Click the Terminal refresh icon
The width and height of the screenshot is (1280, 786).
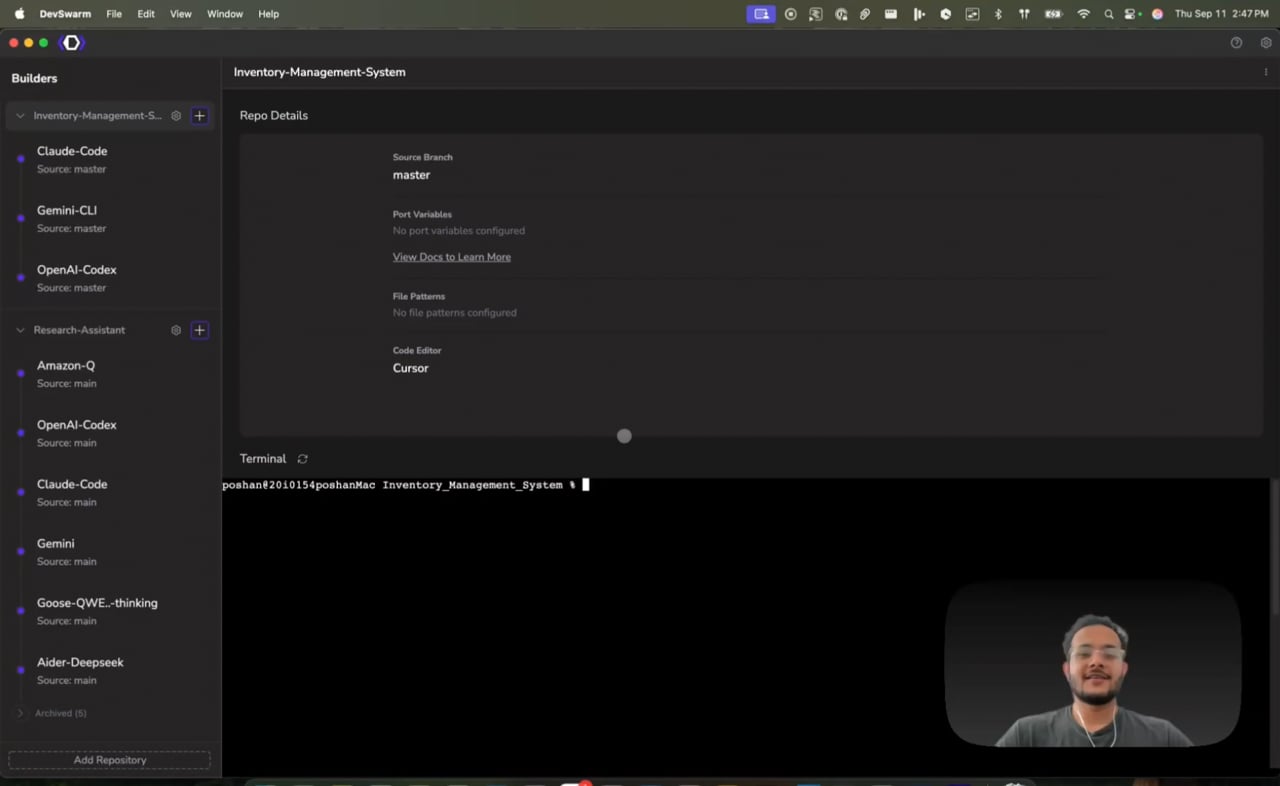(302, 459)
